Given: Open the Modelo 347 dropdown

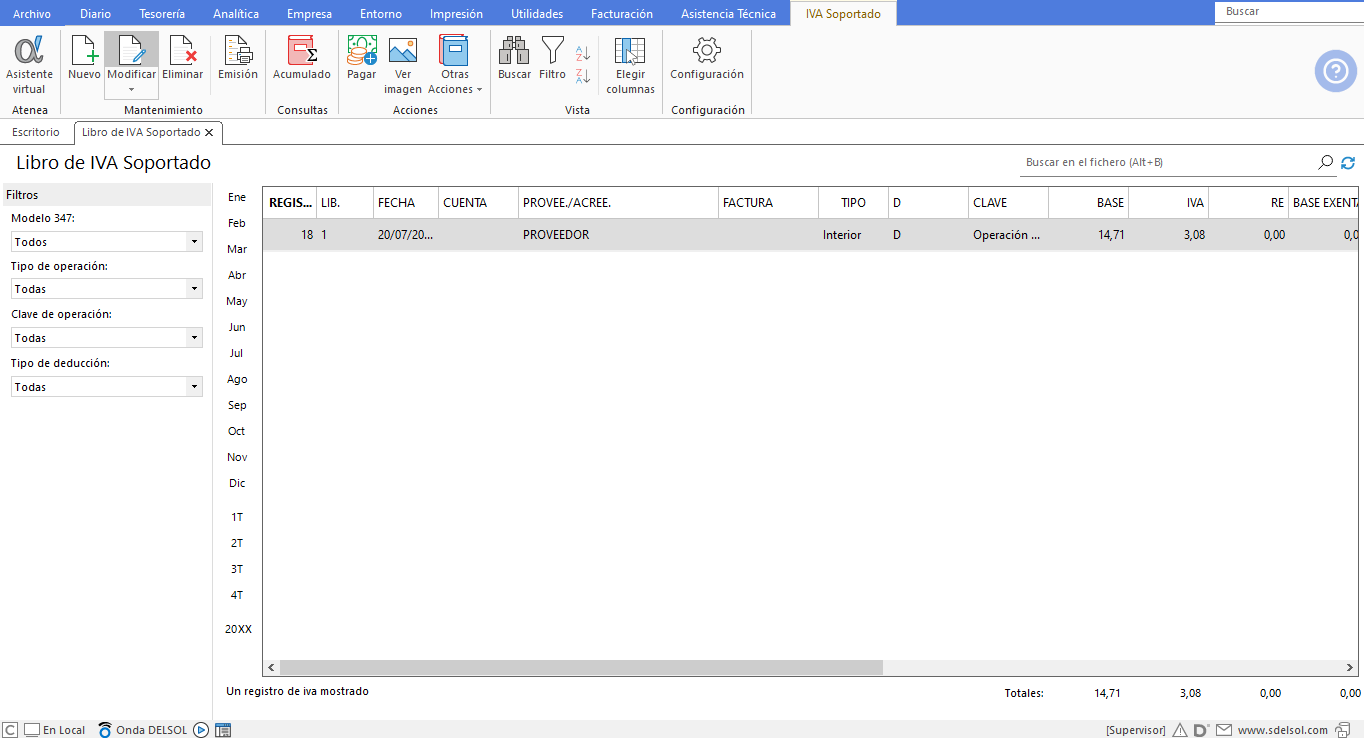Looking at the screenshot, I should 107,242.
